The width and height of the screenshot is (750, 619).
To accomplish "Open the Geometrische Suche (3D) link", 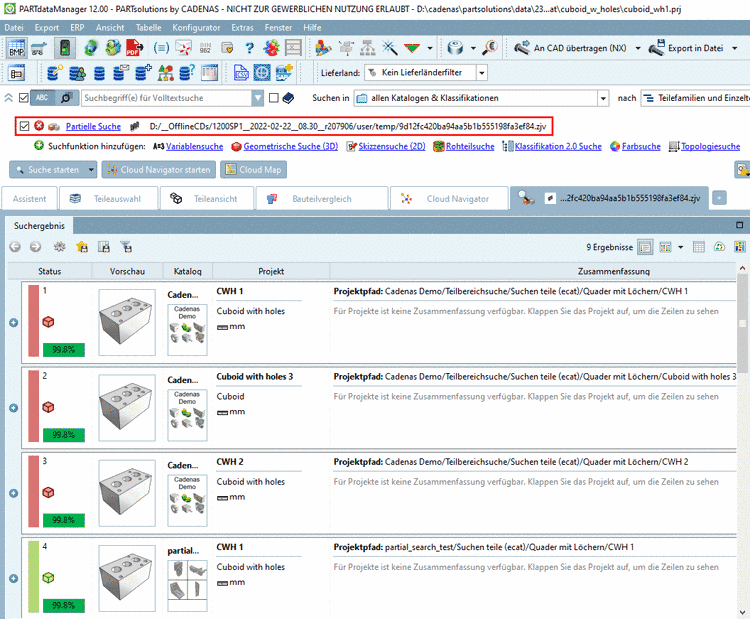I will [290, 146].
